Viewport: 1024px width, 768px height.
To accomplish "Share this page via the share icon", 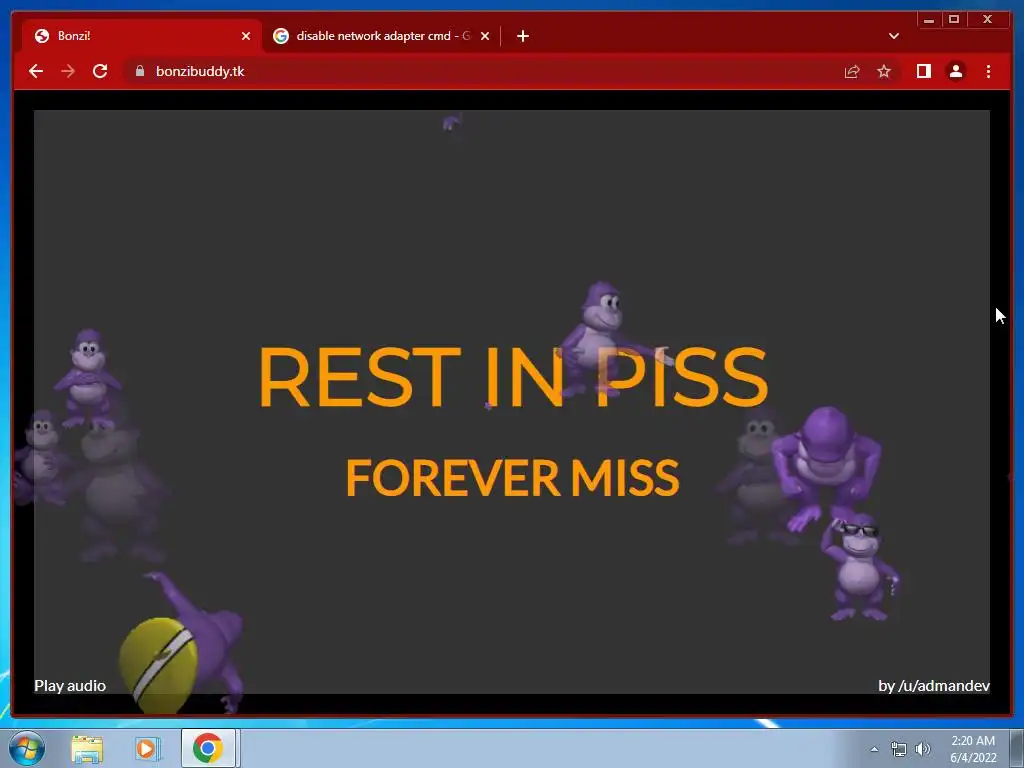I will point(852,71).
